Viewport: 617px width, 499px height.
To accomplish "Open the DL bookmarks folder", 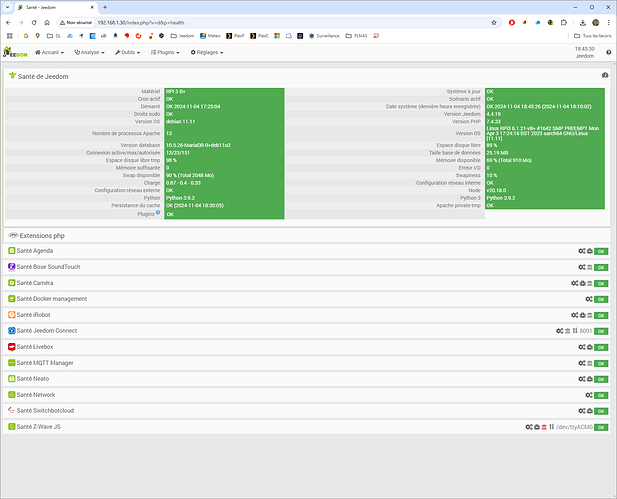I will click(54, 36).
